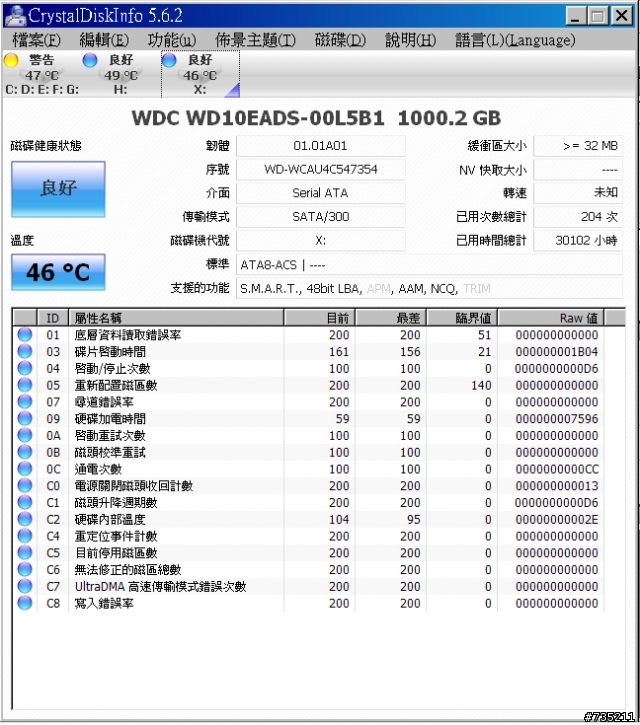Click the status orb for attribute C6

point(25,569)
